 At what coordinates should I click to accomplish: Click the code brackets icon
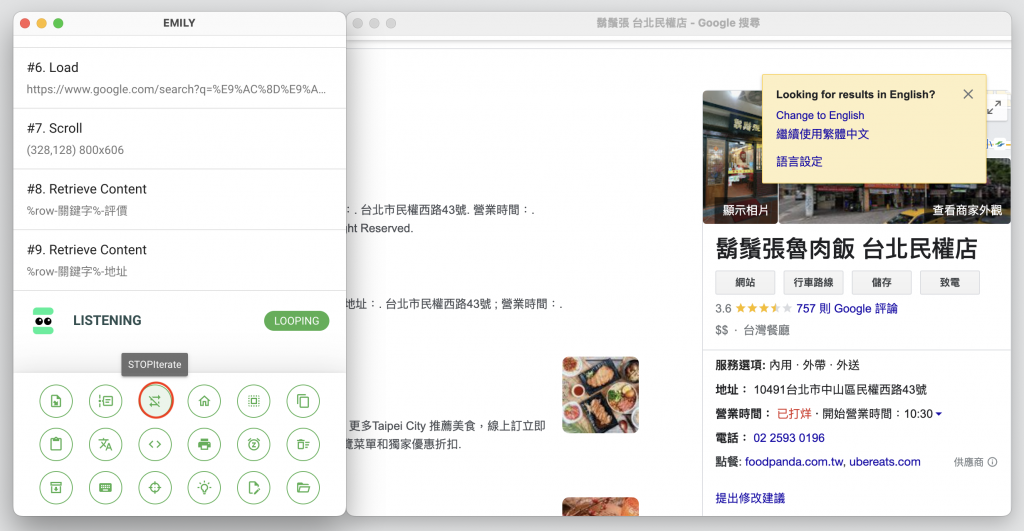click(x=155, y=444)
